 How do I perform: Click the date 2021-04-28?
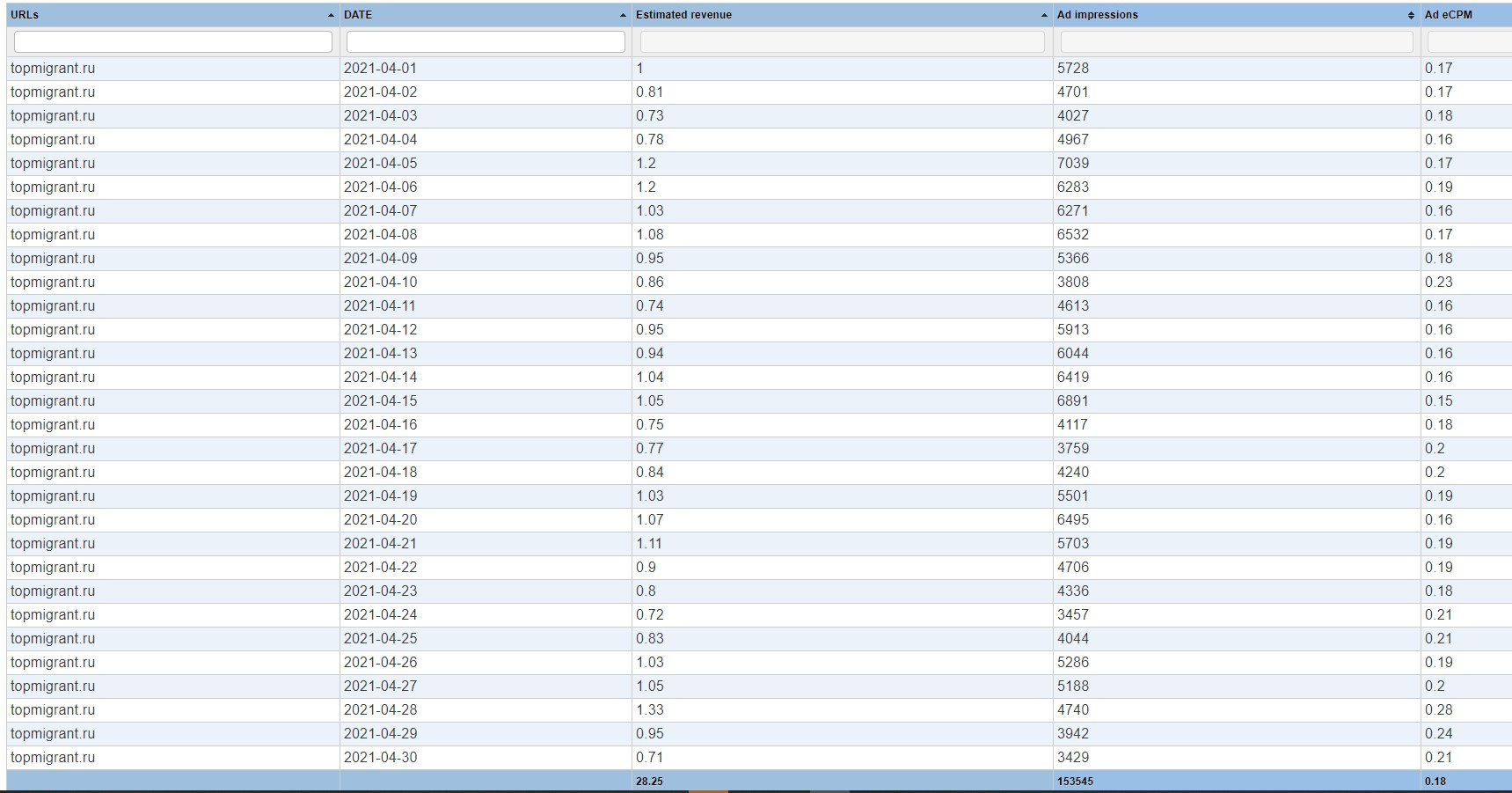point(381,710)
